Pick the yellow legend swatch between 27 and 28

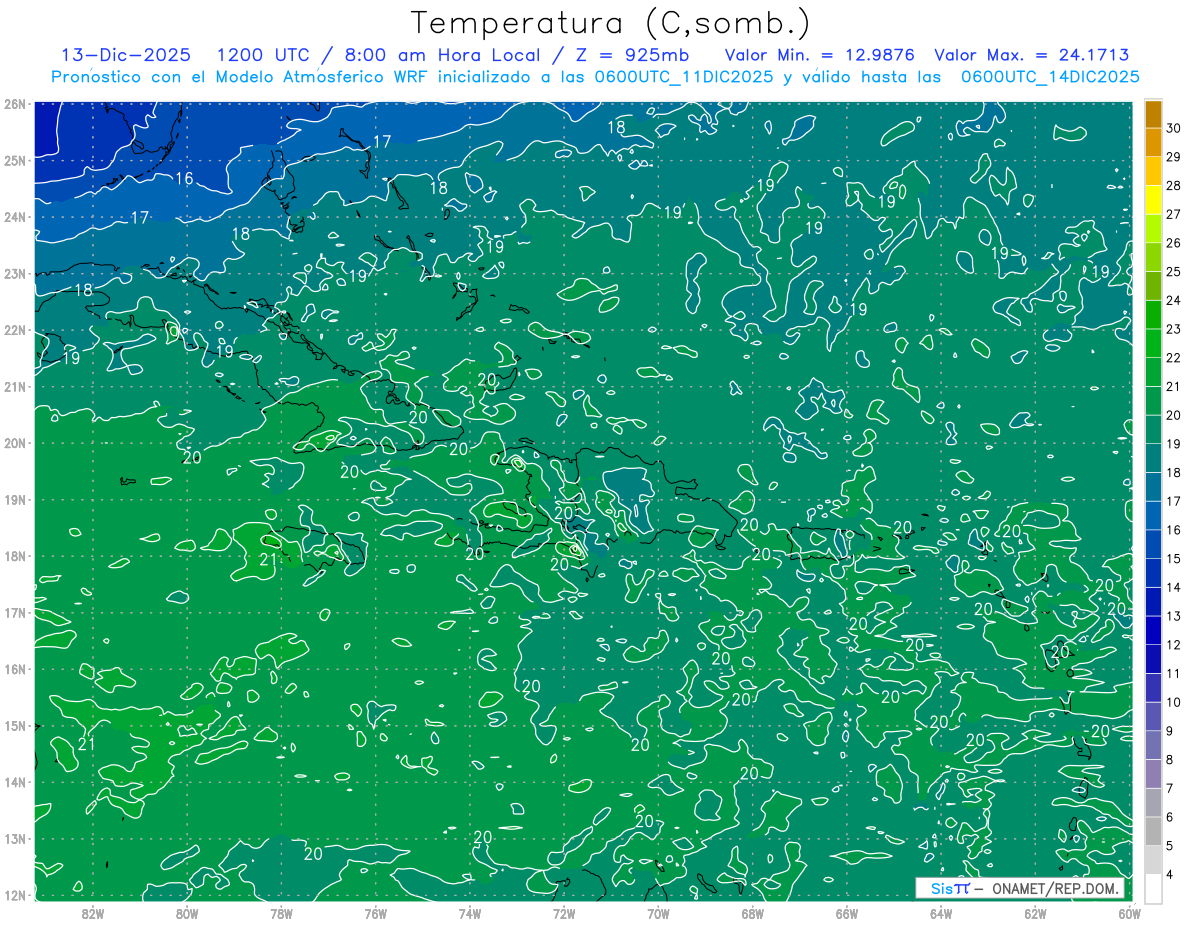1153,200
